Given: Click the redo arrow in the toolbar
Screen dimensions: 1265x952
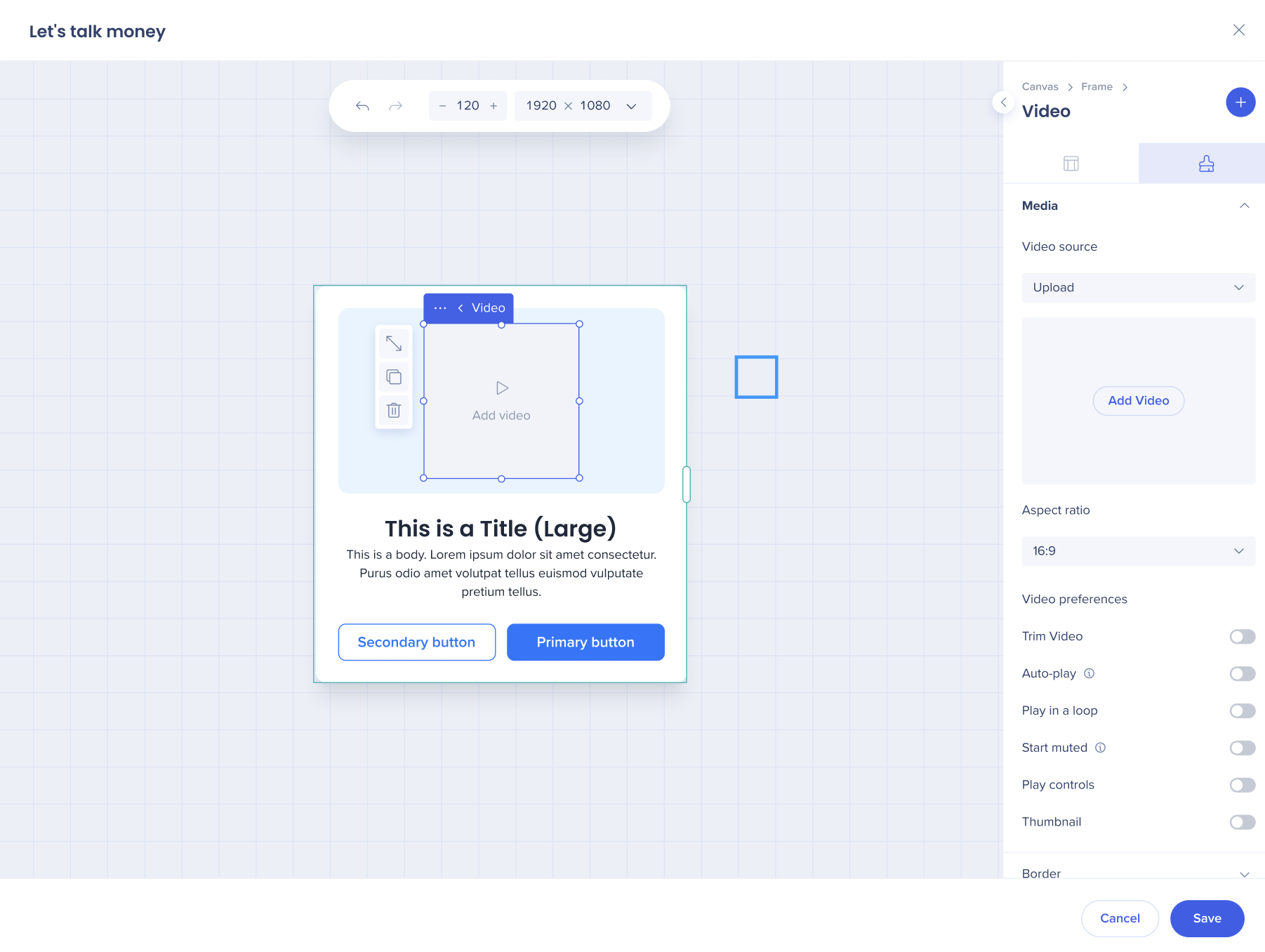Looking at the screenshot, I should coord(396,106).
